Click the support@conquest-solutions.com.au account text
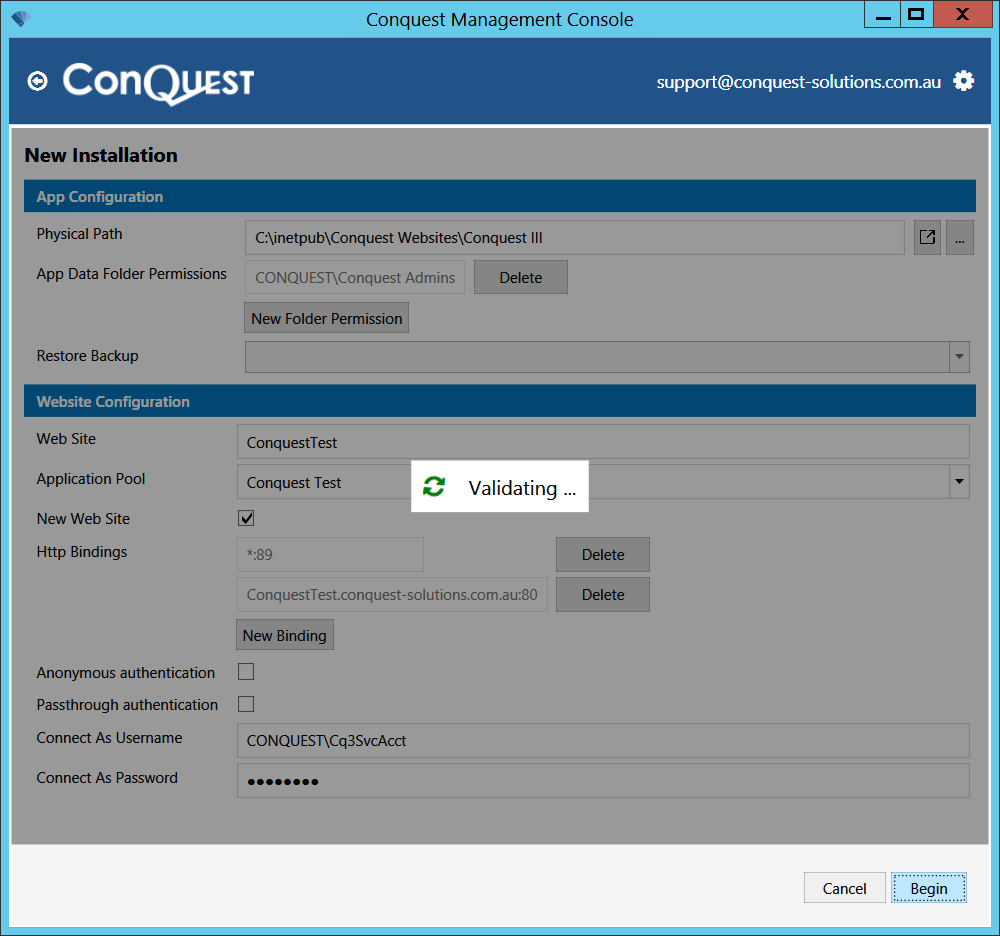 [798, 82]
